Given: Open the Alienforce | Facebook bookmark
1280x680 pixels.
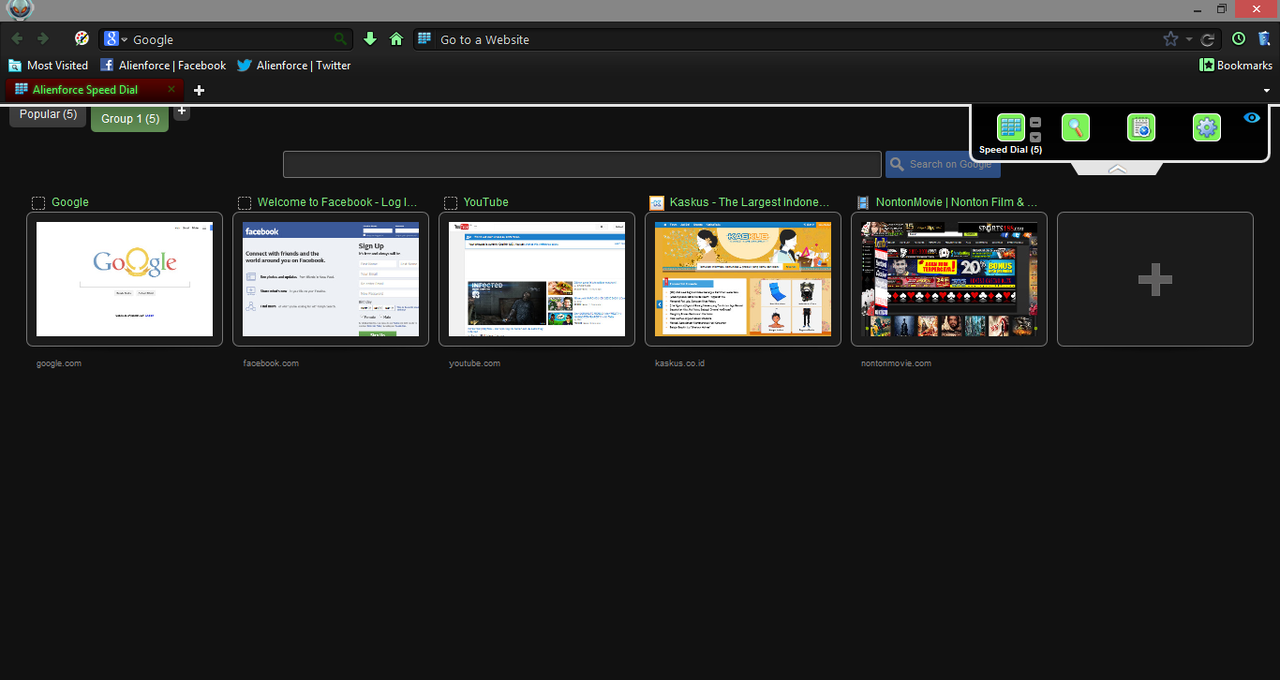Looking at the screenshot, I should [x=163, y=65].
